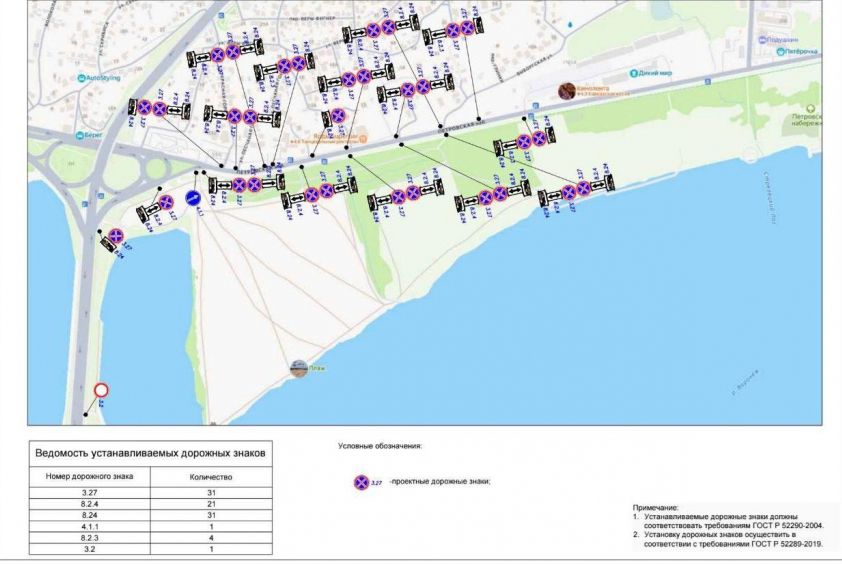Select the Пляж beach photo marker
842x565 pixels.
[x=298, y=368]
